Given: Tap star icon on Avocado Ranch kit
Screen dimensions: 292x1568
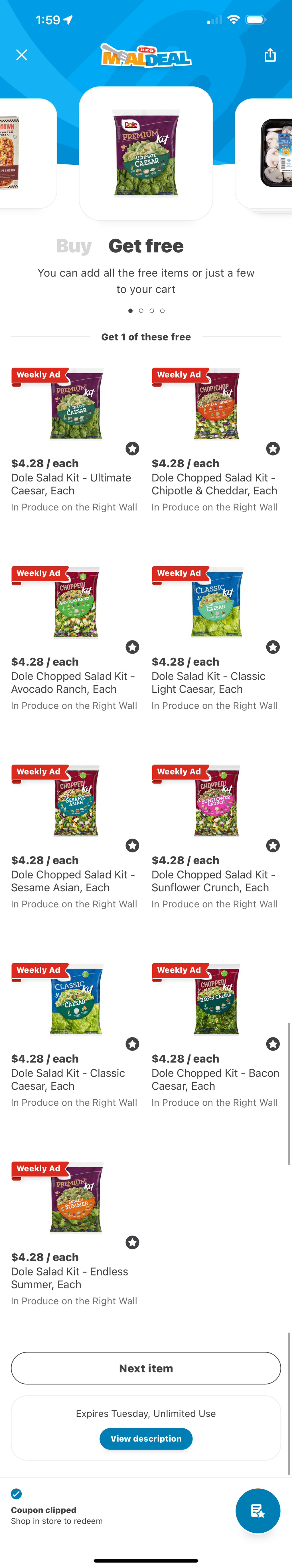Looking at the screenshot, I should (x=132, y=647).
